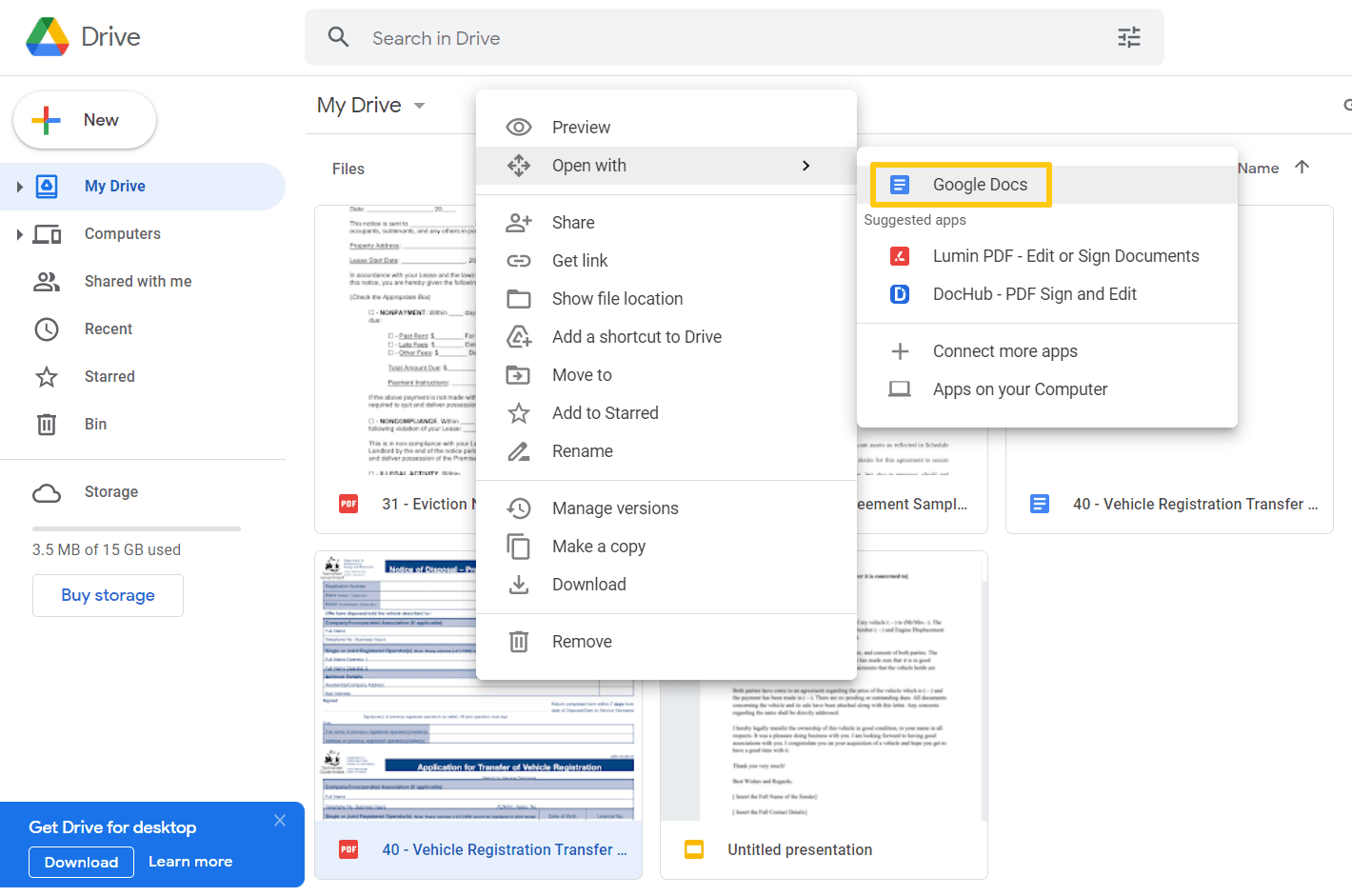Click the Show file location folder icon

tap(519, 299)
